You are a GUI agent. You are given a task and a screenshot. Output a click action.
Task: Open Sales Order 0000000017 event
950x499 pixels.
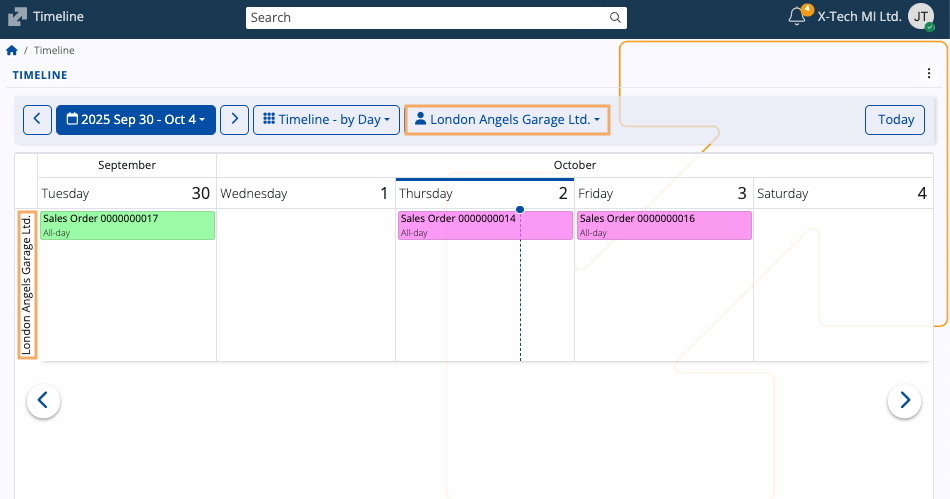pyautogui.click(x=127, y=225)
